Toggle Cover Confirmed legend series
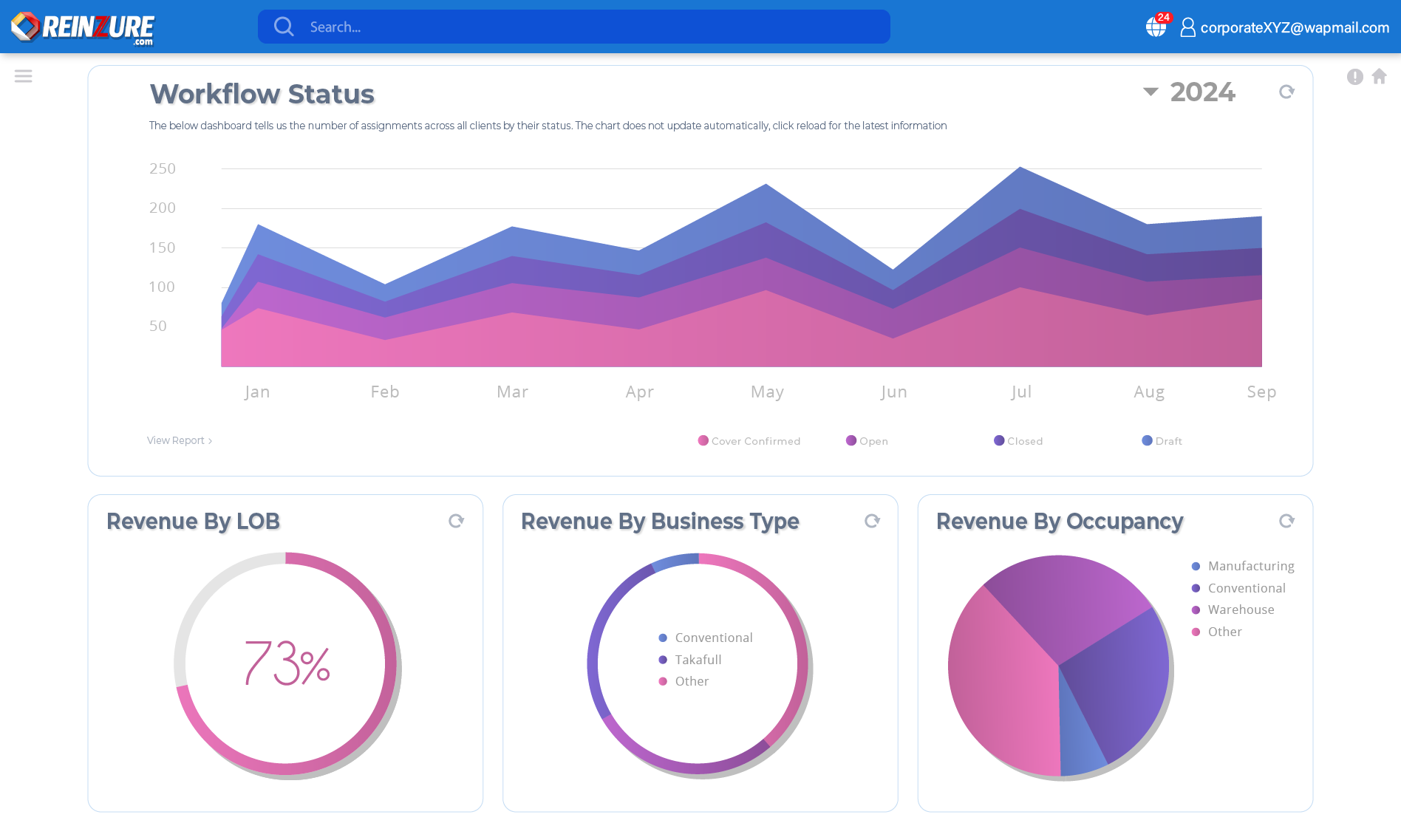Image resolution: width=1401 pixels, height=840 pixels. 749,441
